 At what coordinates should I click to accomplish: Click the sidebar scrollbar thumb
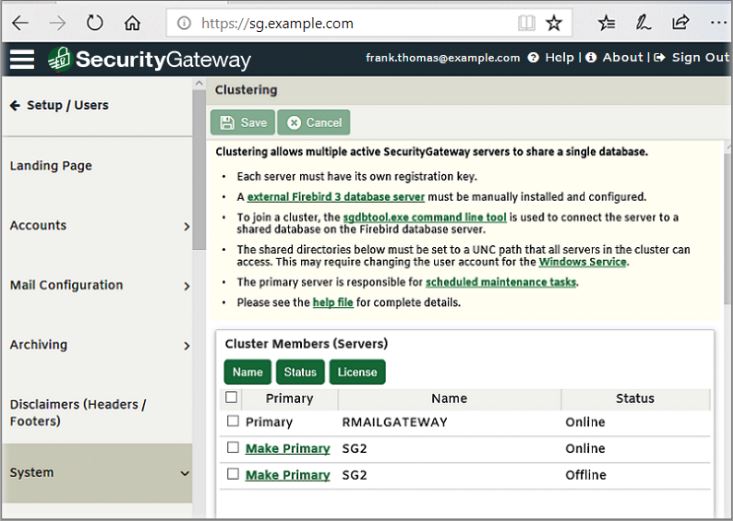pyautogui.click(x=199, y=169)
